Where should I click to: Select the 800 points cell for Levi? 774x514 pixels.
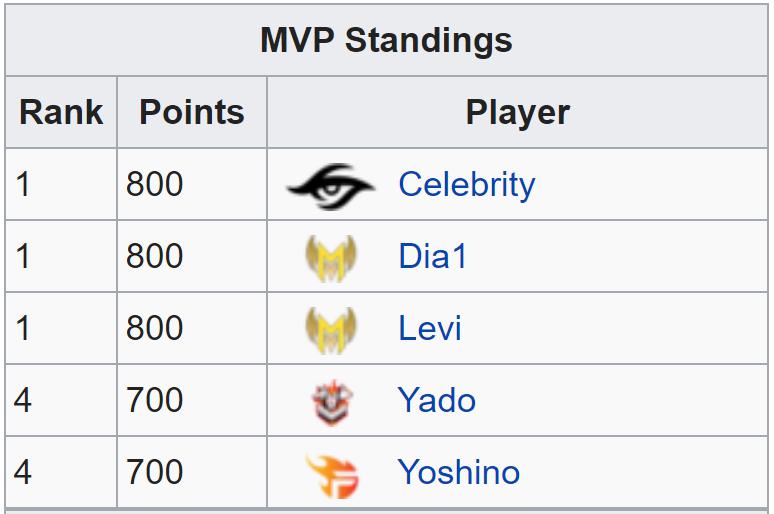(x=192, y=328)
